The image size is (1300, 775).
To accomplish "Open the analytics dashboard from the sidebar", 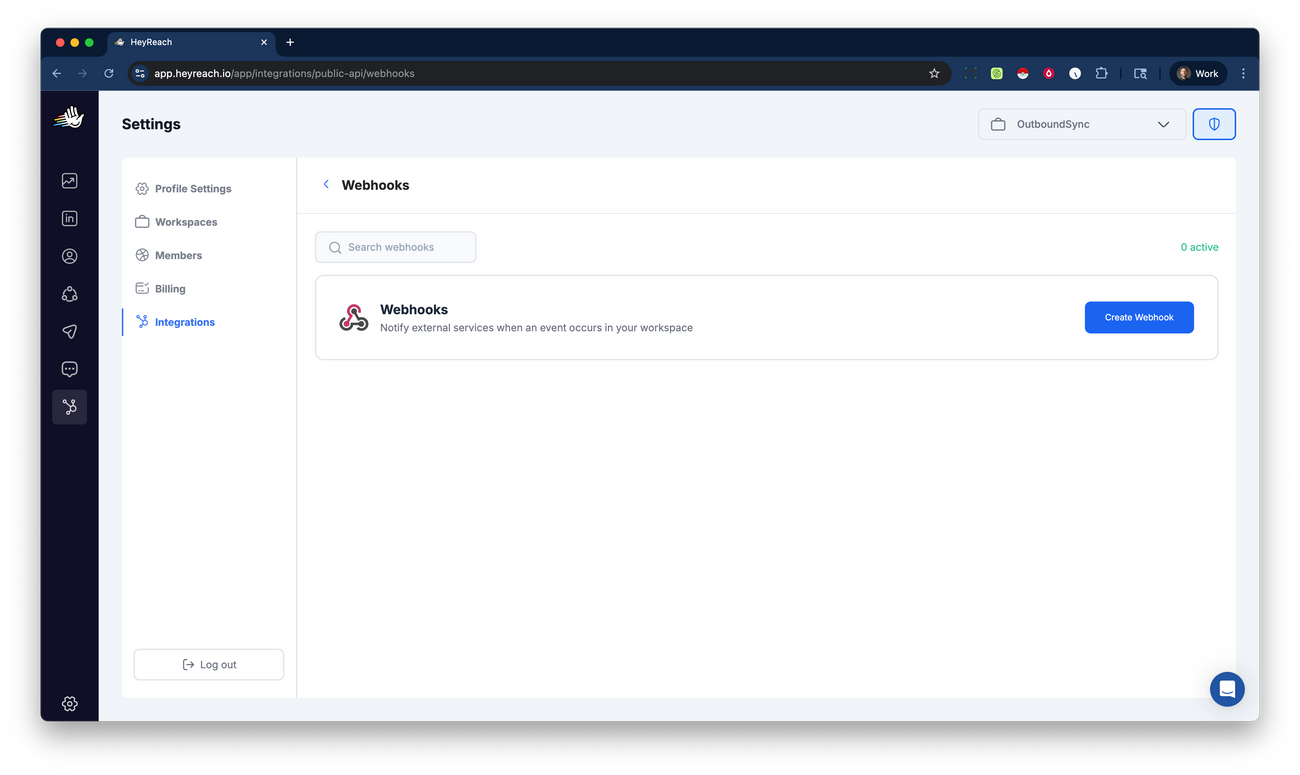I will [x=69, y=180].
